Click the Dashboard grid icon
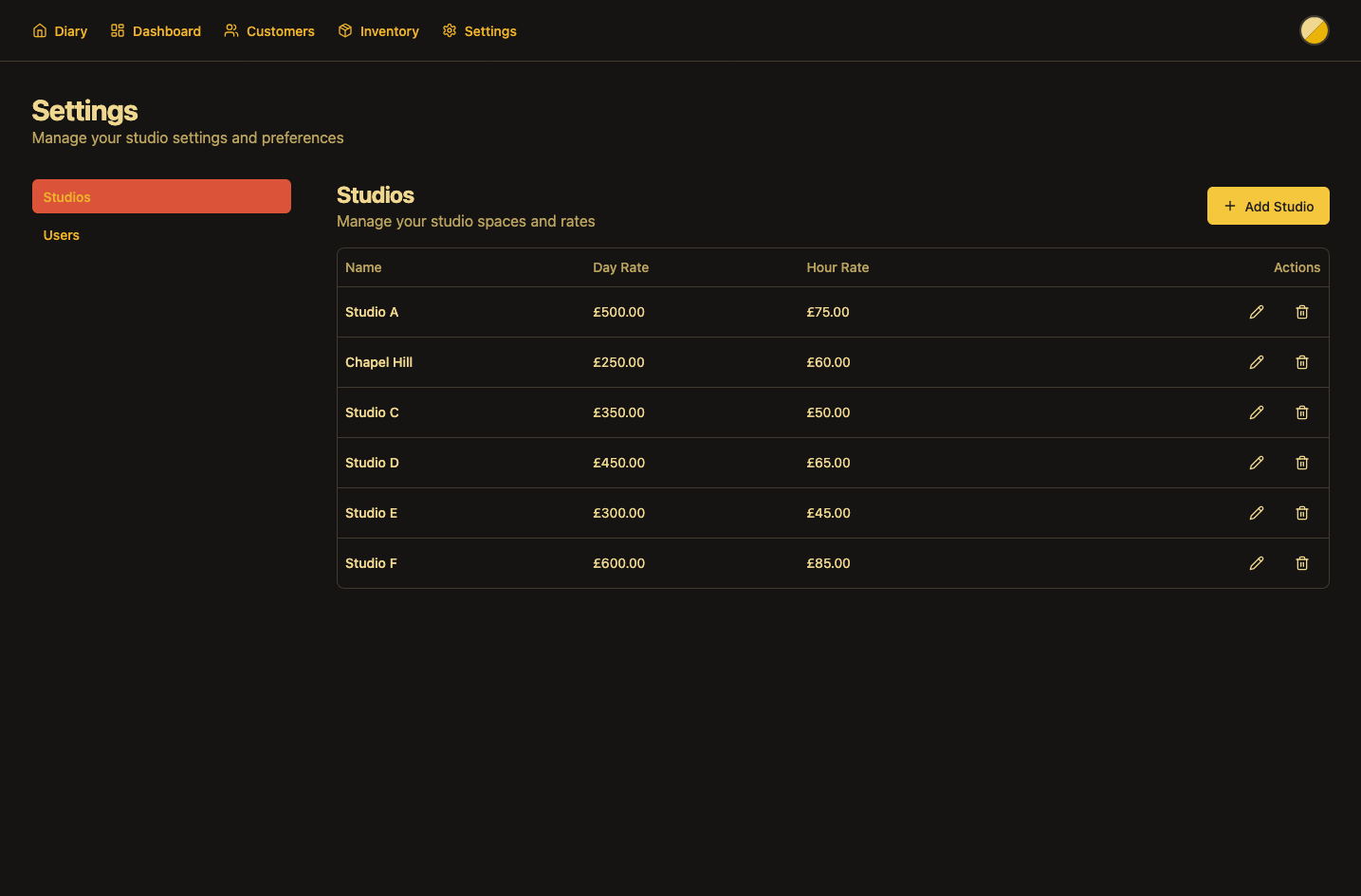1361x896 pixels. point(117,29)
